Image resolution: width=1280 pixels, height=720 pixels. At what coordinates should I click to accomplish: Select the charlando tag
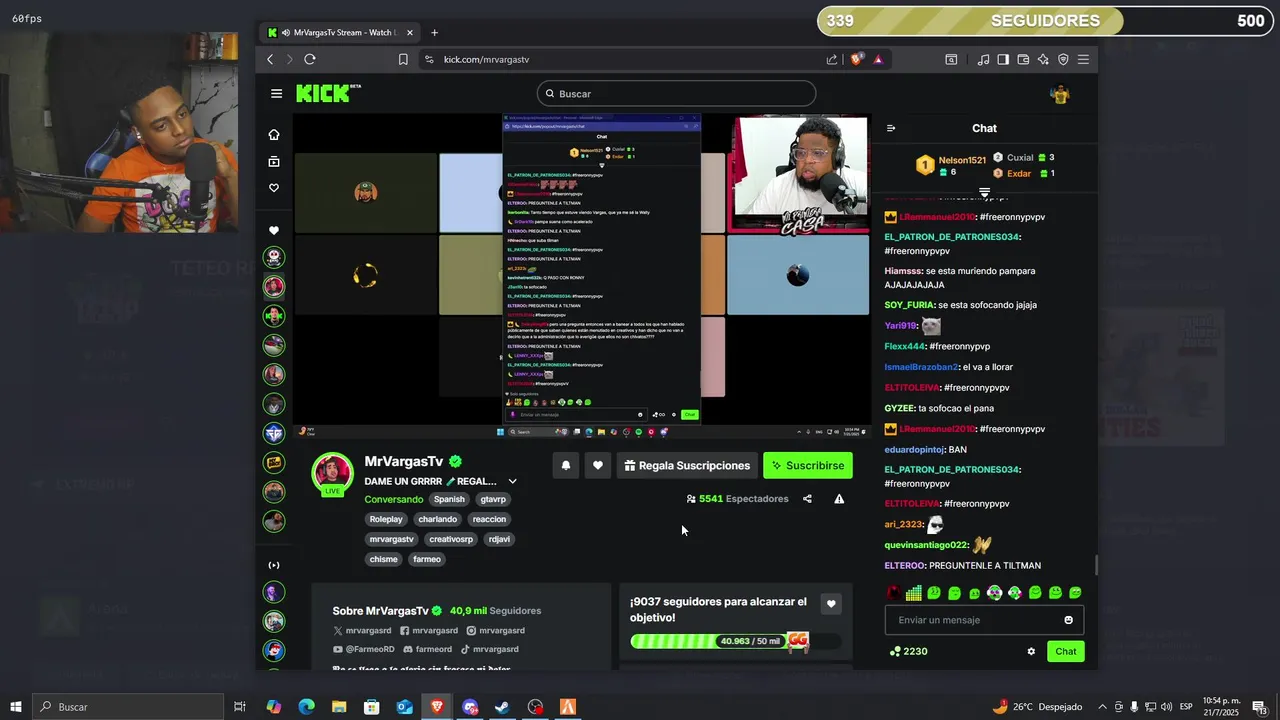[x=438, y=519]
